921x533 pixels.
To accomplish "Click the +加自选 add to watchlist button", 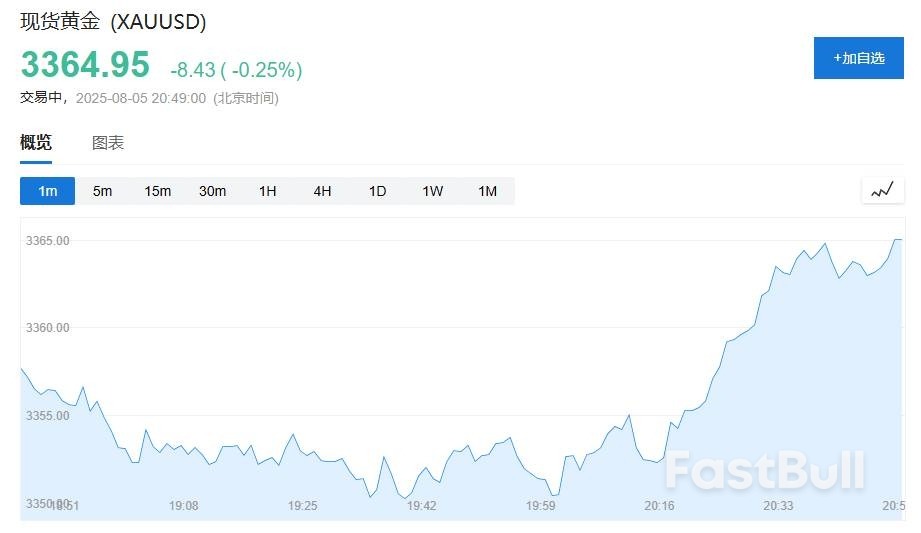I will (858, 58).
